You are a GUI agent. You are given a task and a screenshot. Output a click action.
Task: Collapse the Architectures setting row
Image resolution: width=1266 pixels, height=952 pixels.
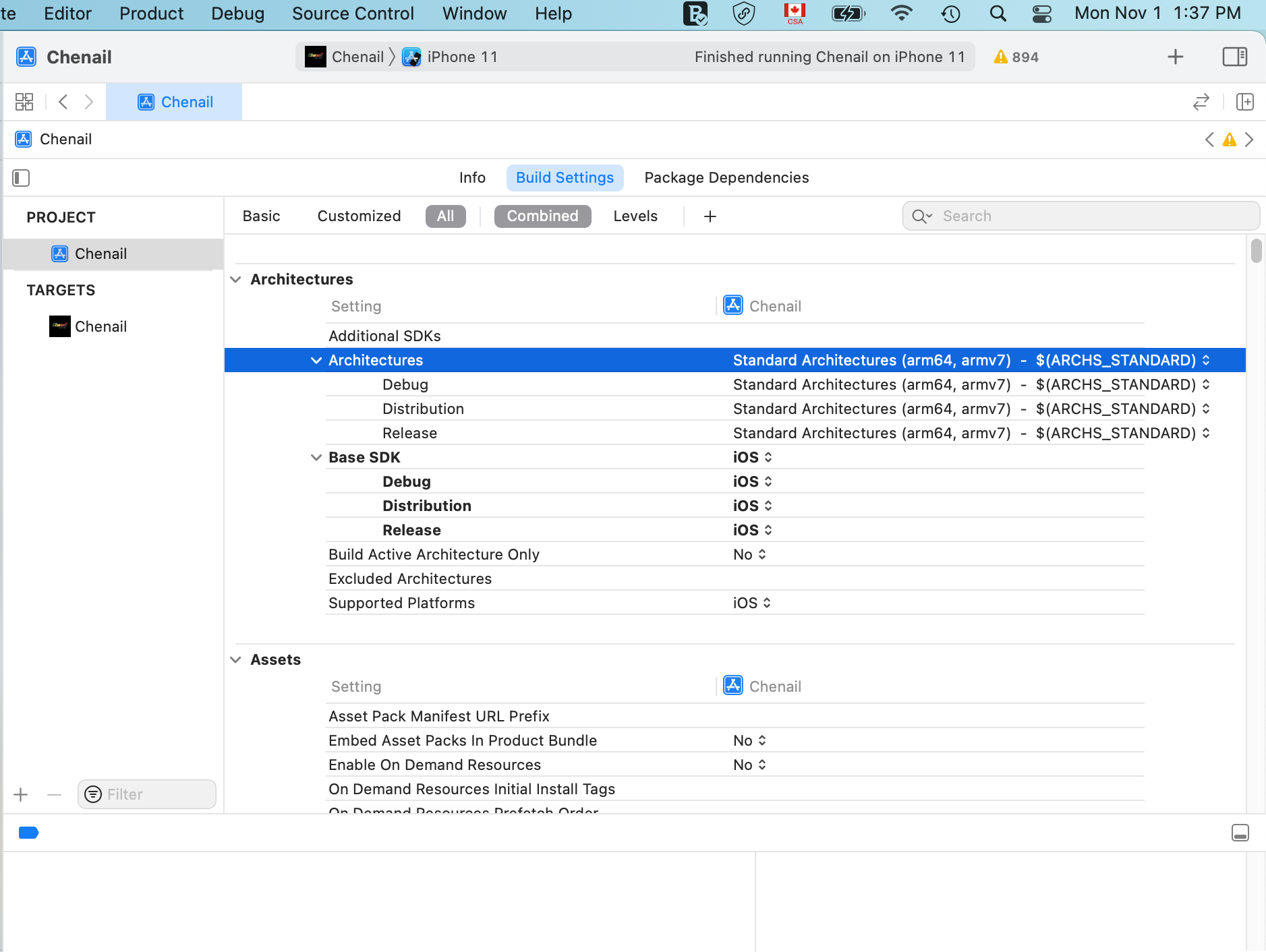pos(316,360)
